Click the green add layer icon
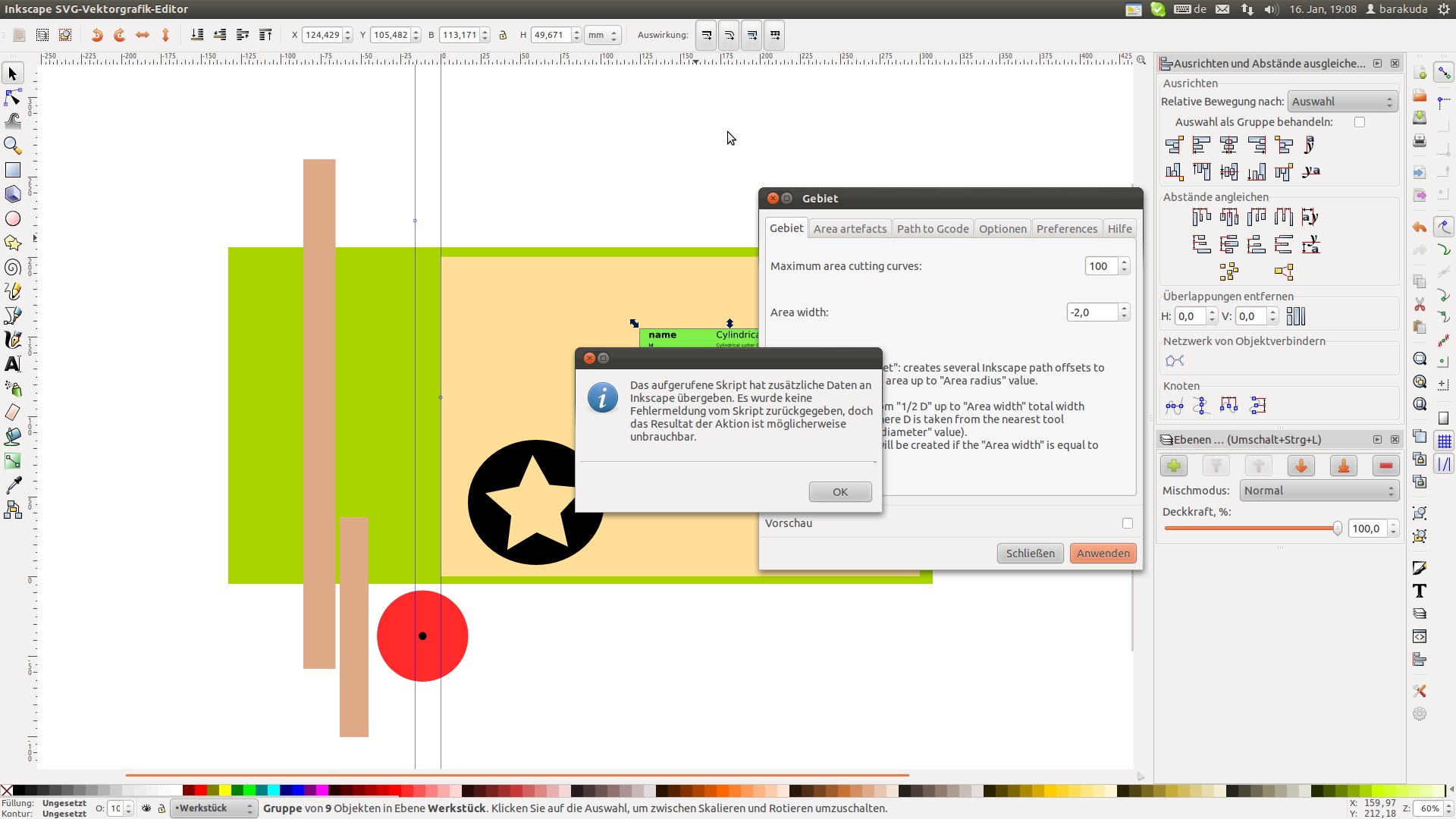This screenshot has width=1456, height=819. click(x=1174, y=466)
